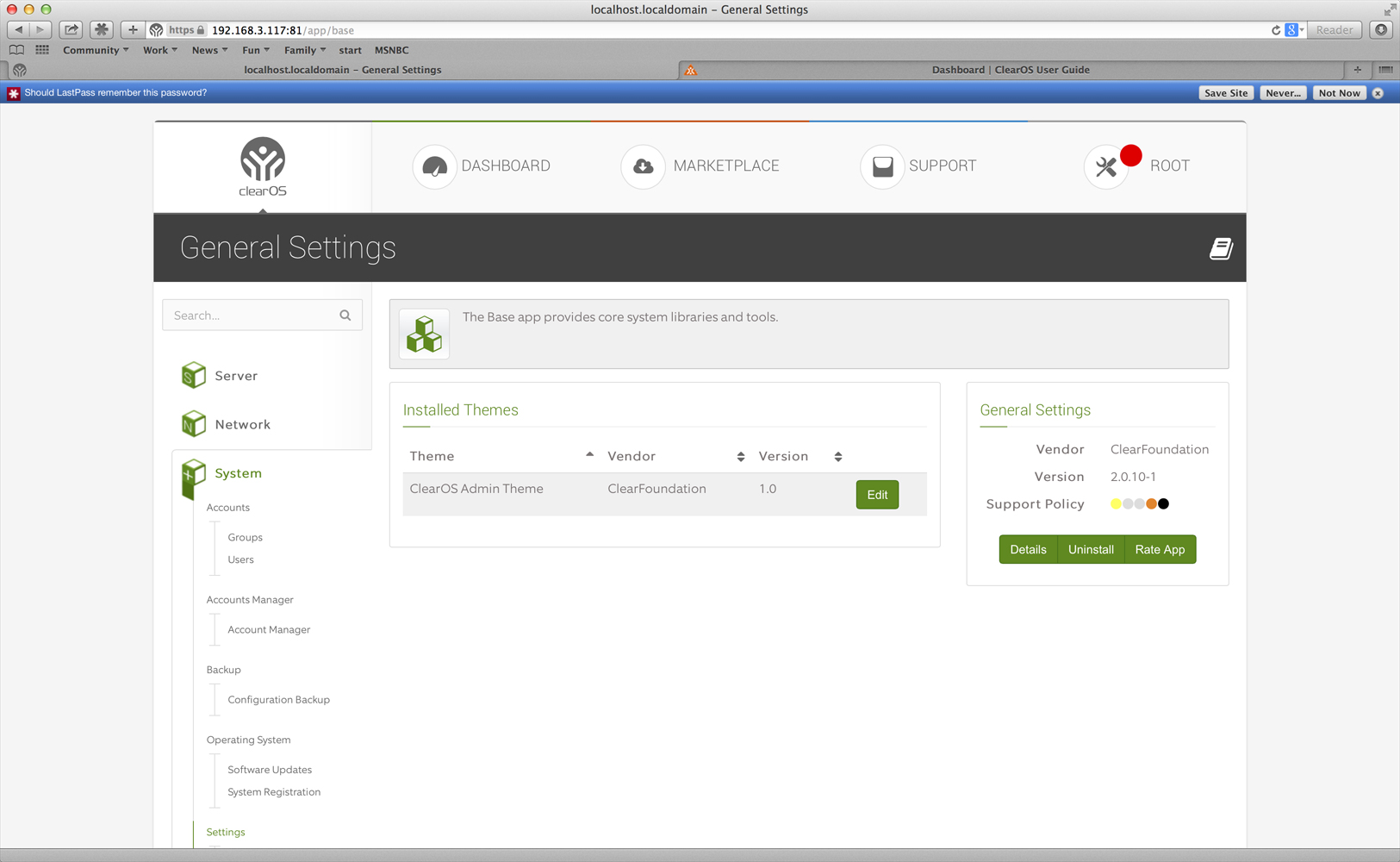Open the Marketplace cloud download icon
This screenshot has height=862, width=1400.
(643, 166)
